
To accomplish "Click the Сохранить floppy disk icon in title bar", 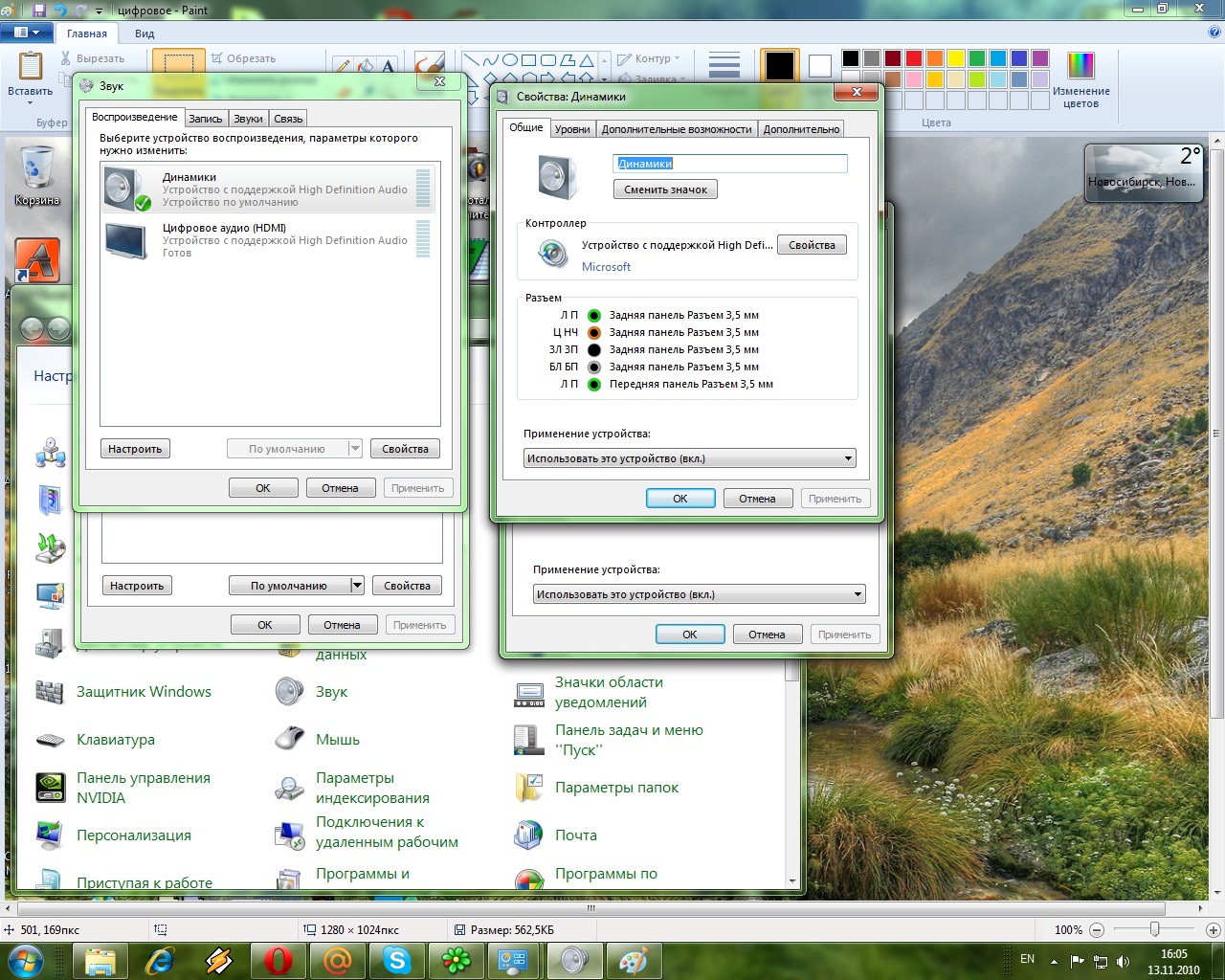I will pos(39,11).
